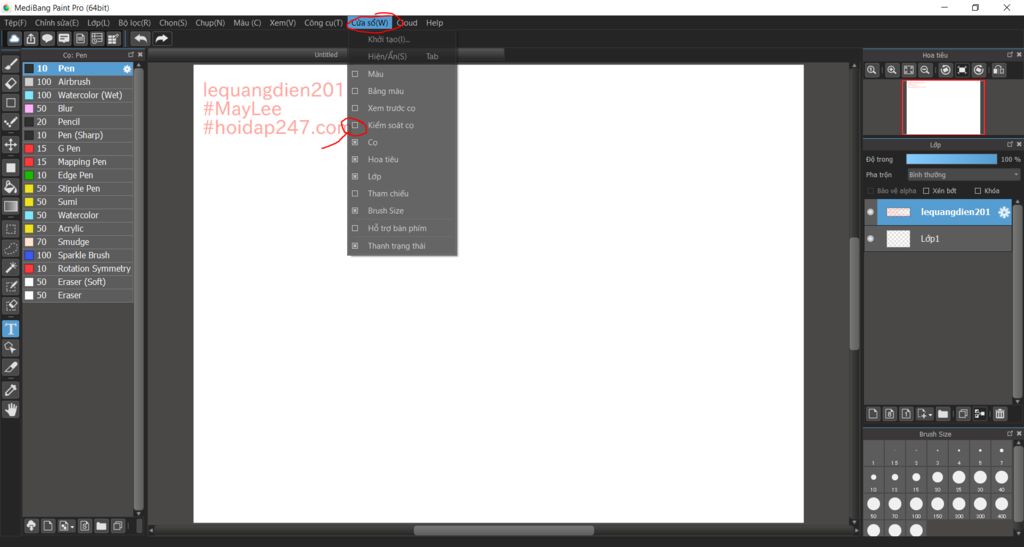Open the Pha trộn blend mode dropdown
Screen dimensions: 1024x547
click(x=963, y=175)
